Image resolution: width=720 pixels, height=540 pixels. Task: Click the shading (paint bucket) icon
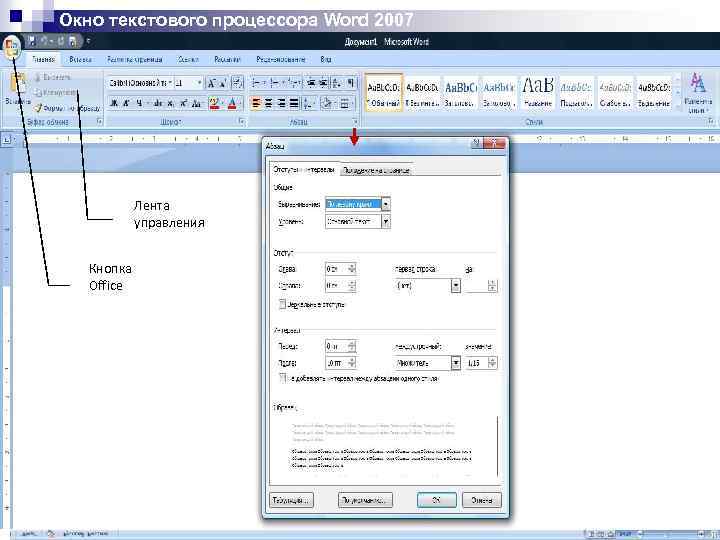(327, 103)
